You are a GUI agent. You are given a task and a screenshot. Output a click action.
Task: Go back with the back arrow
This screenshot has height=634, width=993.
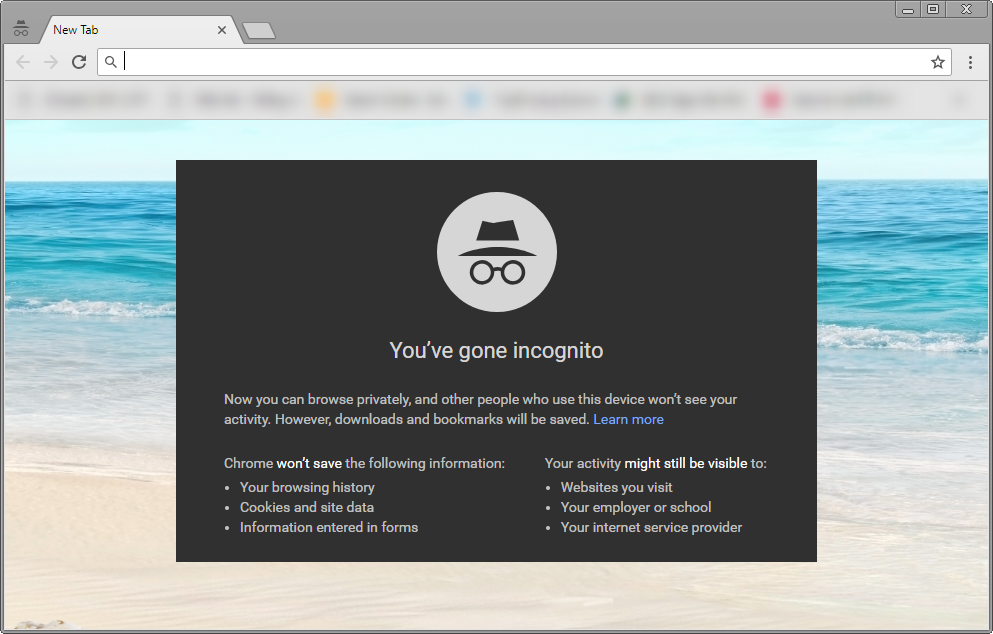pos(23,62)
